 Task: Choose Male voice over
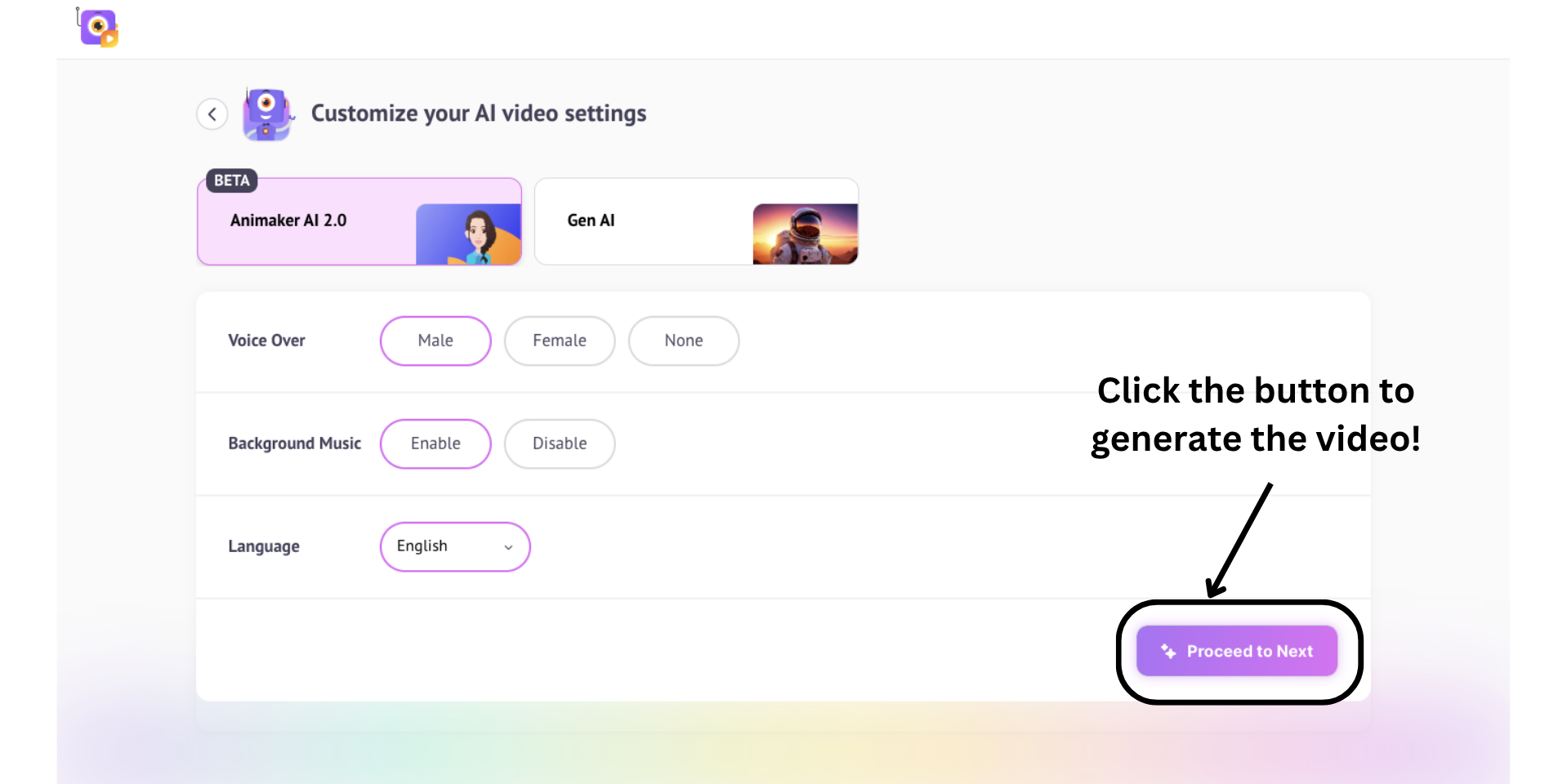[435, 341]
